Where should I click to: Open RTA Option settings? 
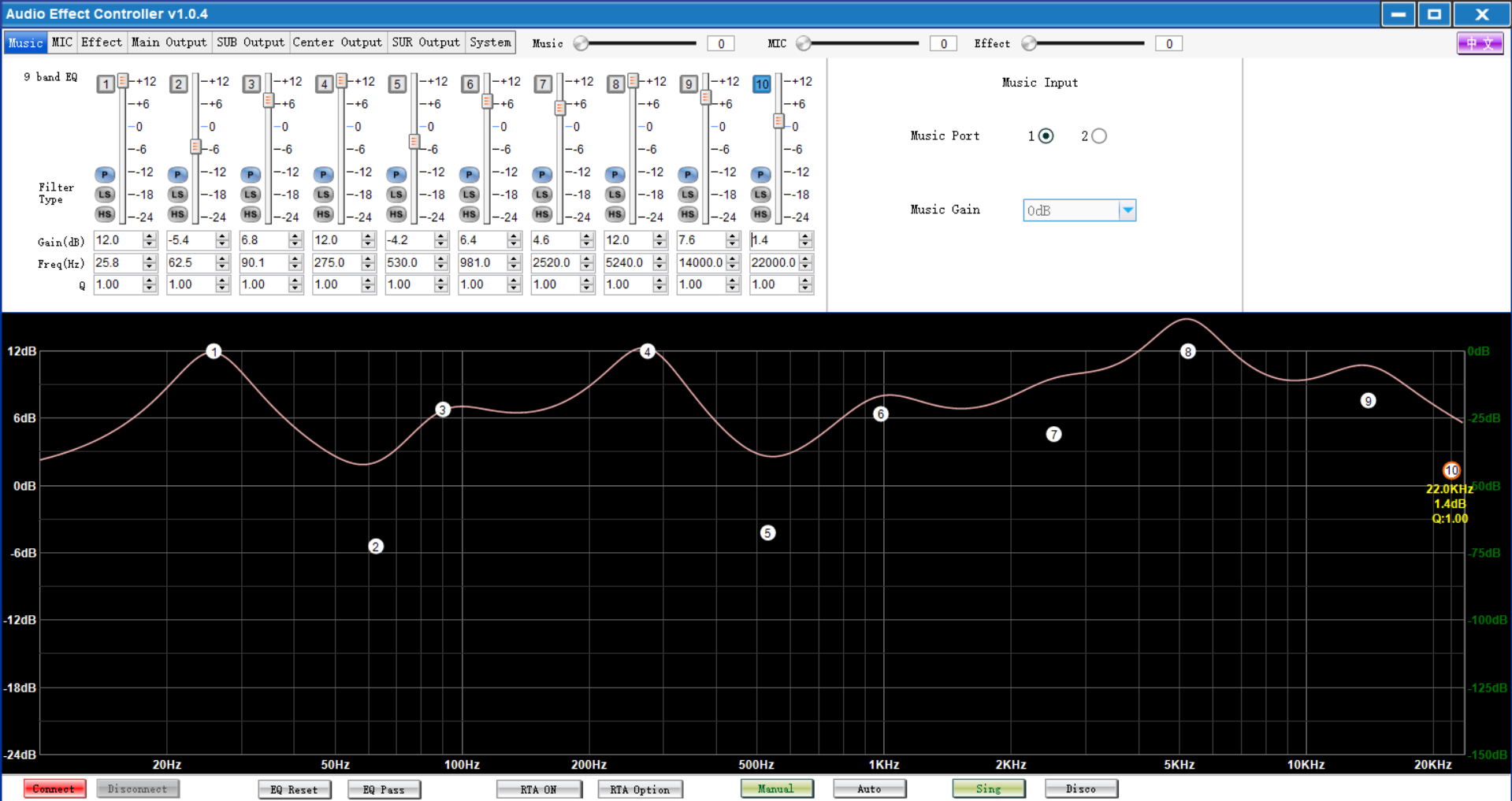(640, 789)
